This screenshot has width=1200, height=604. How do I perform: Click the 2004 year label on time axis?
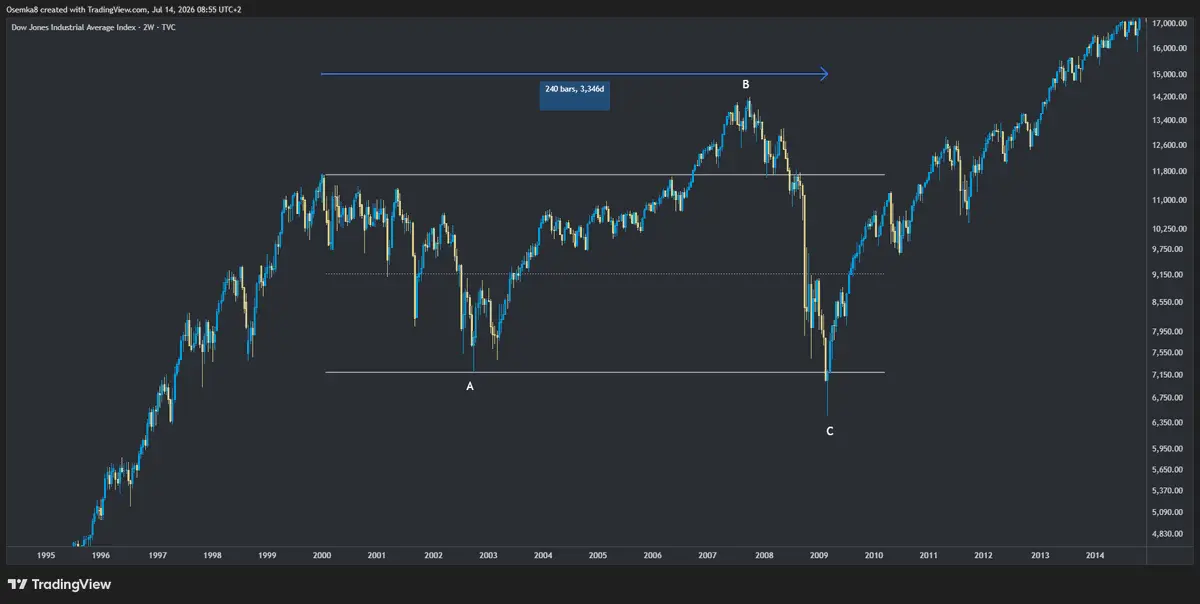(543, 555)
